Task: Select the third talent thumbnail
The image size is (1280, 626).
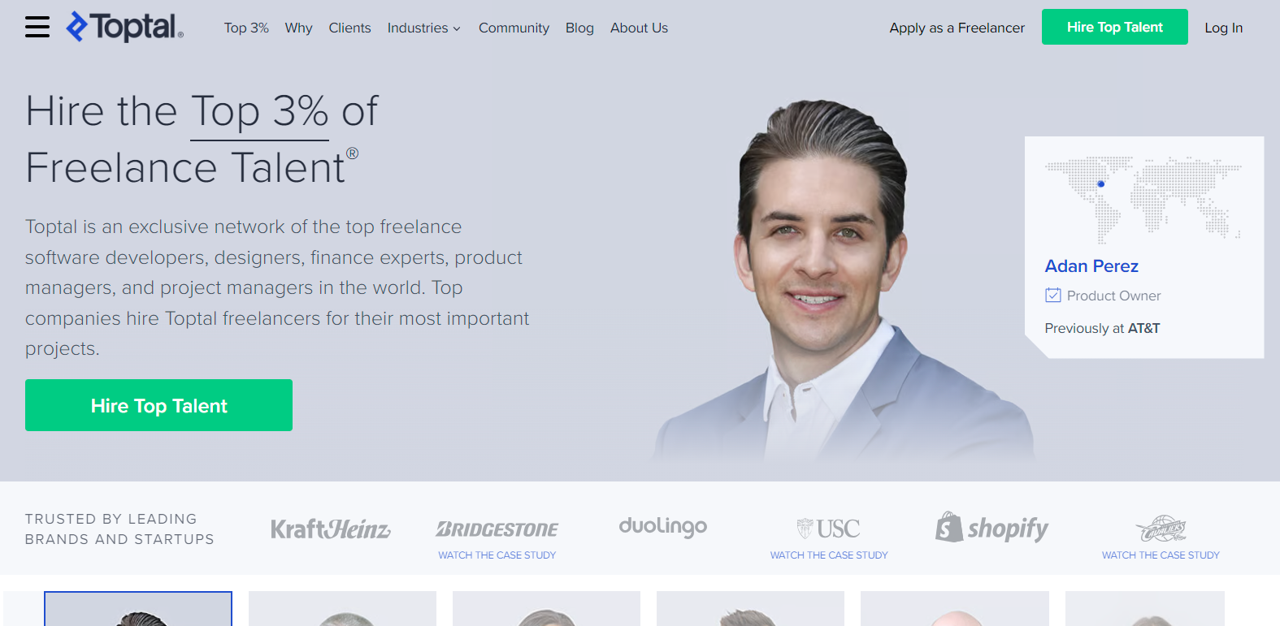Action: pyautogui.click(x=546, y=609)
